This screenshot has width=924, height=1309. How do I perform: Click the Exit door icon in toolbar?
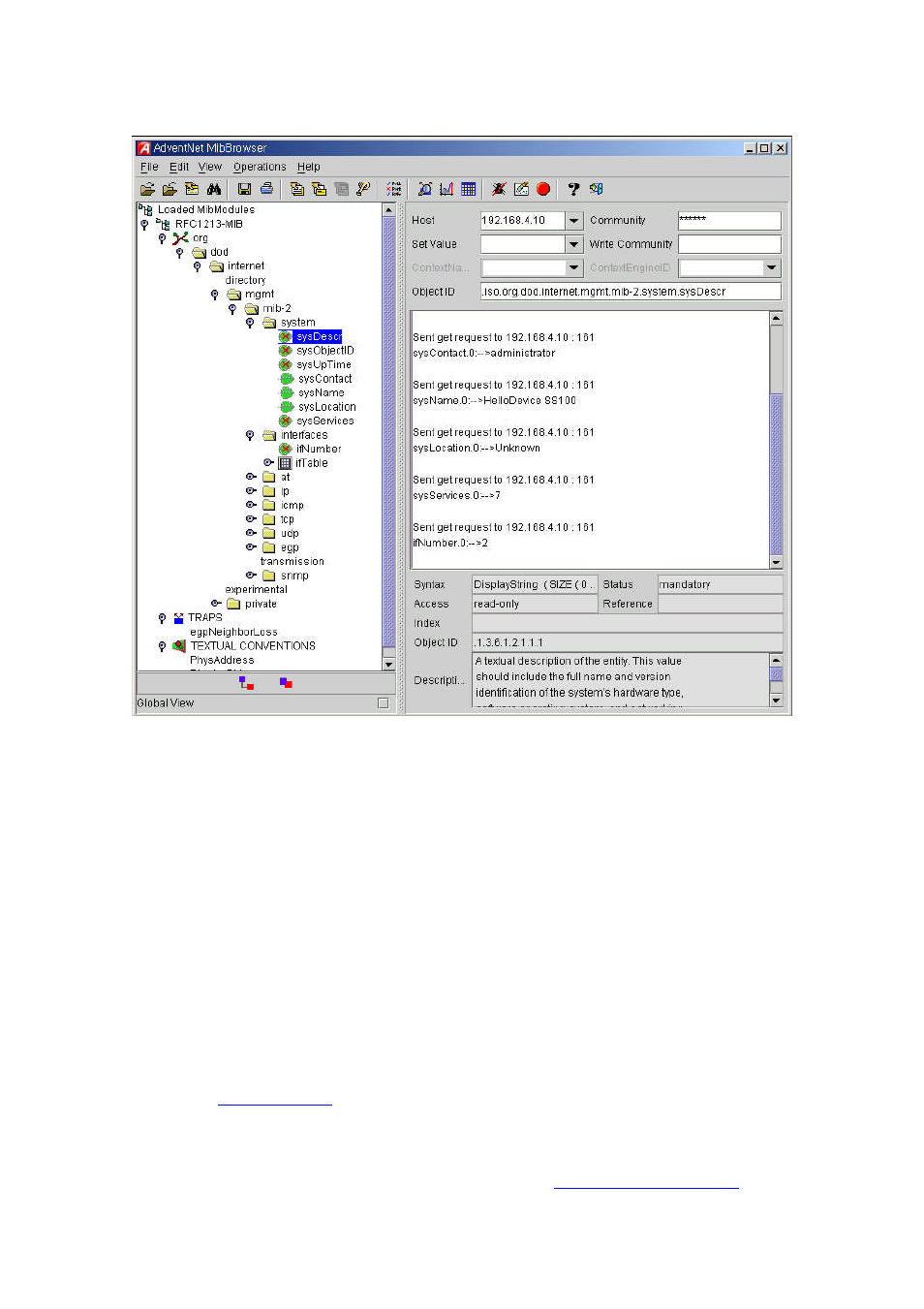coord(596,189)
